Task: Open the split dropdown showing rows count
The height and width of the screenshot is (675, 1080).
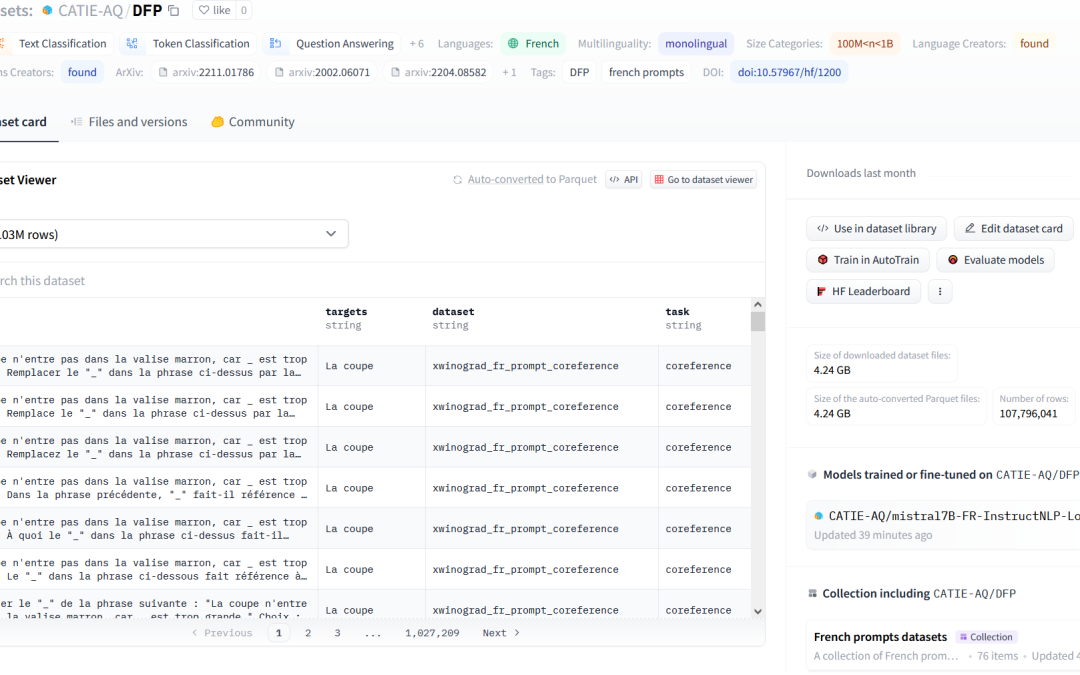Action: (172, 234)
